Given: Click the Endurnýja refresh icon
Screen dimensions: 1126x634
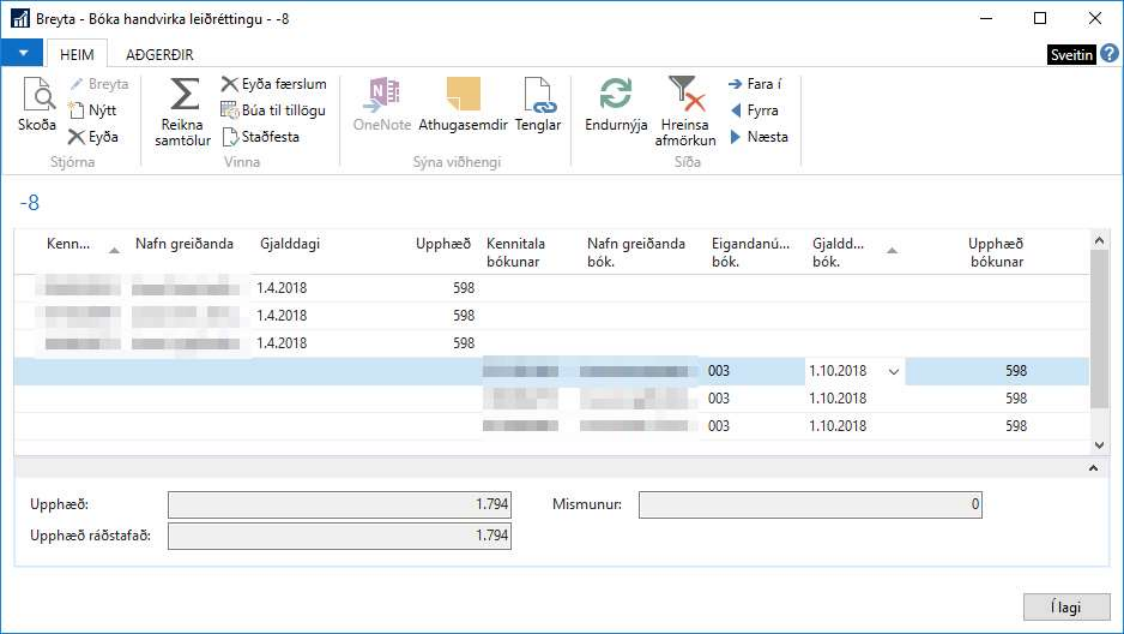Looking at the screenshot, I should (616, 96).
